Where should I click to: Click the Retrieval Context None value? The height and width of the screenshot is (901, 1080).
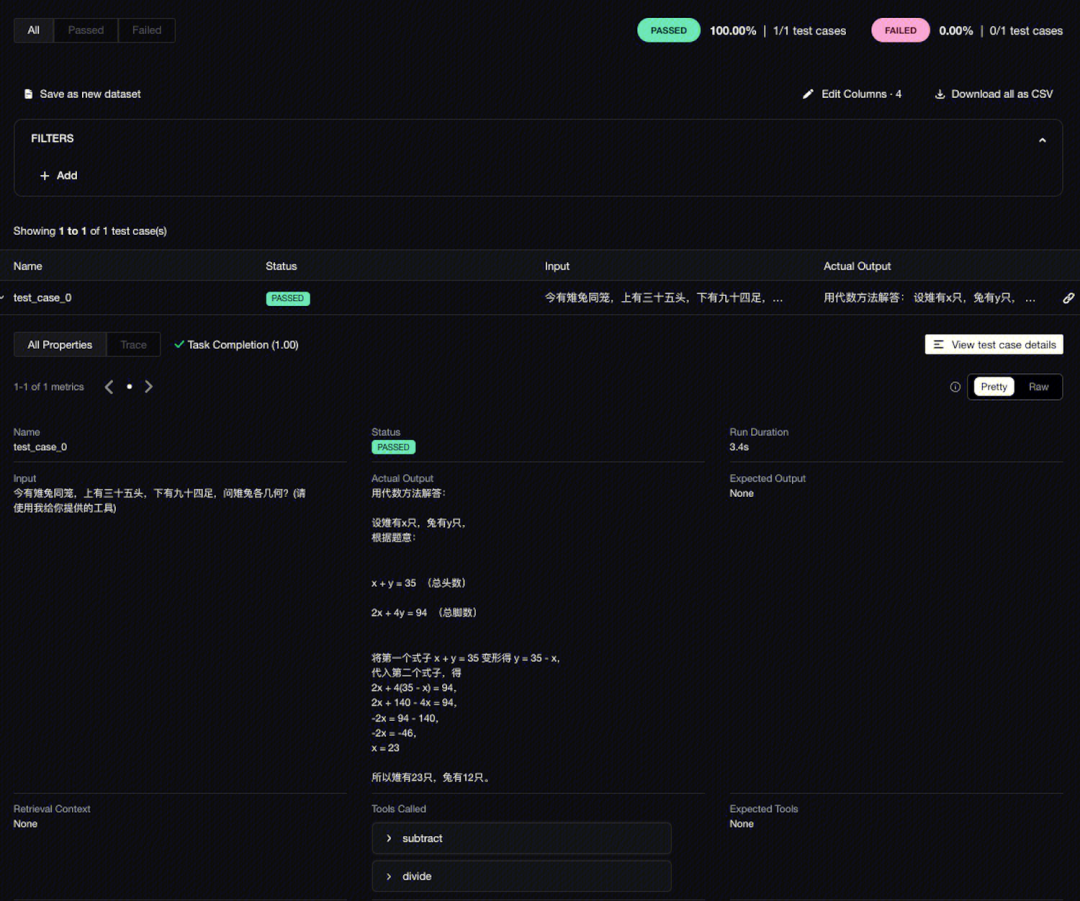point(25,824)
